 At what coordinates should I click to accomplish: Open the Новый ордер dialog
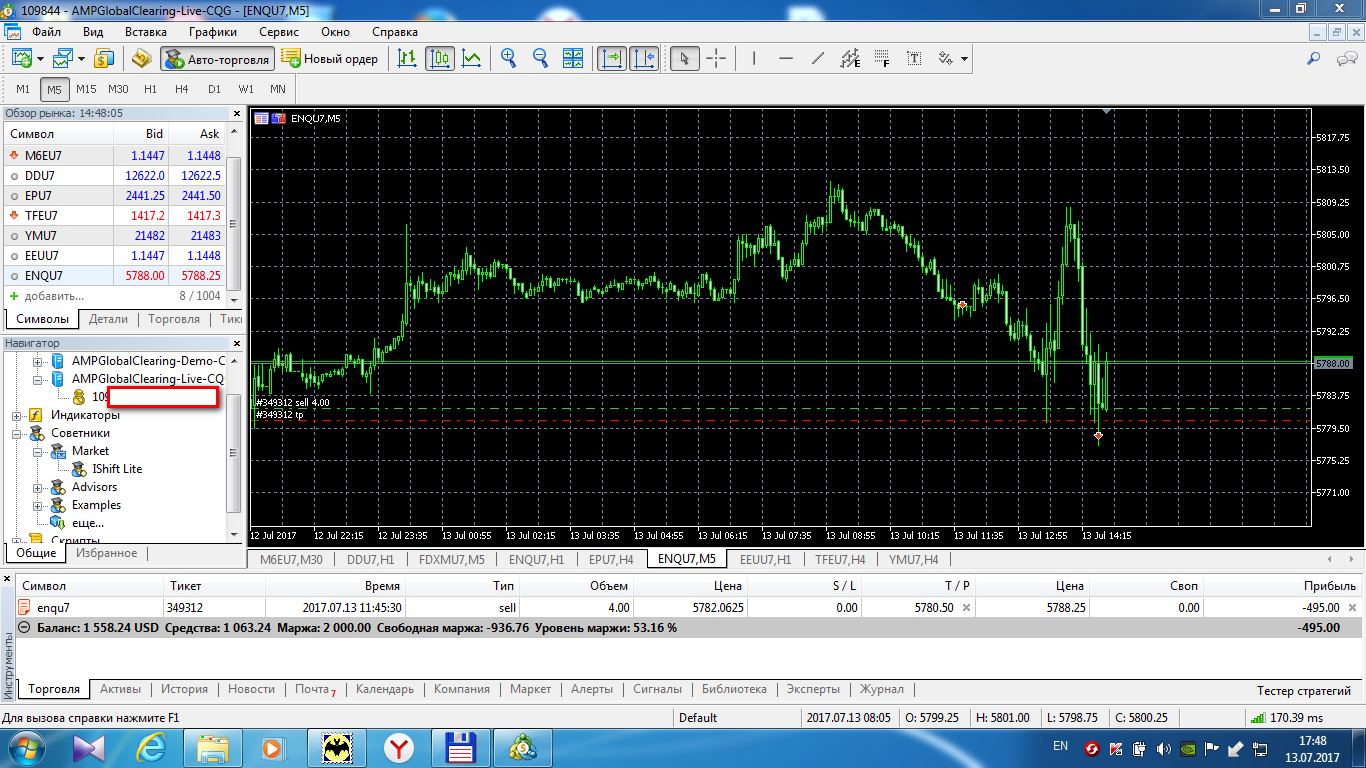click(332, 59)
